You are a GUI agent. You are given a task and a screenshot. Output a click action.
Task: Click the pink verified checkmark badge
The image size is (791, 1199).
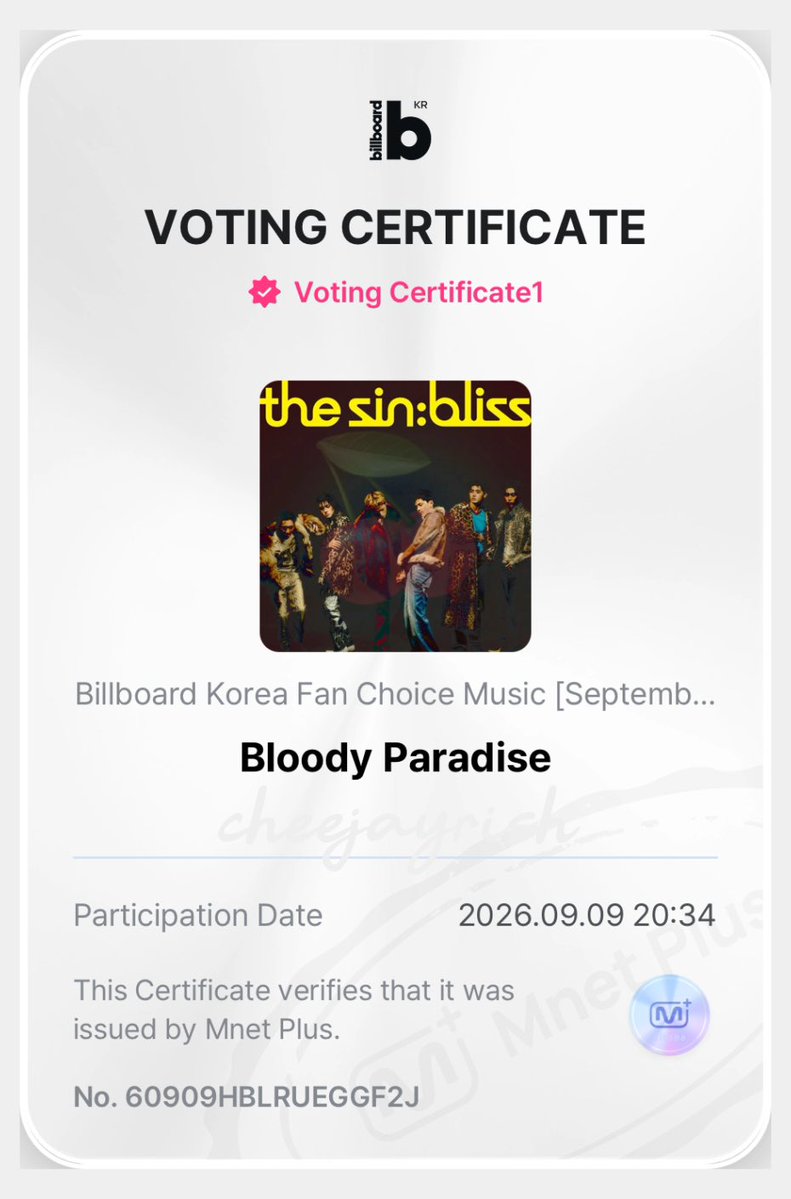(x=264, y=292)
